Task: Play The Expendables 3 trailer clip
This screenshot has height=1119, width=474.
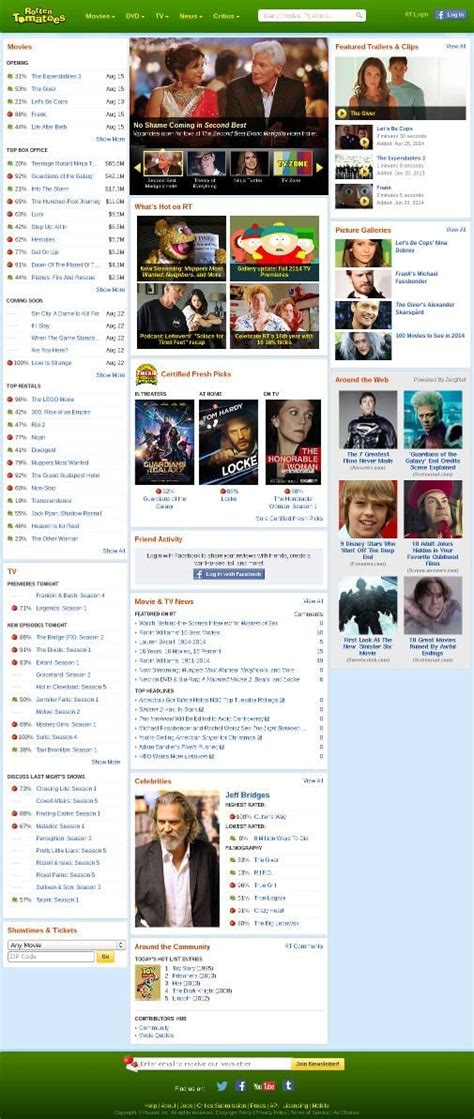Action: [365, 171]
